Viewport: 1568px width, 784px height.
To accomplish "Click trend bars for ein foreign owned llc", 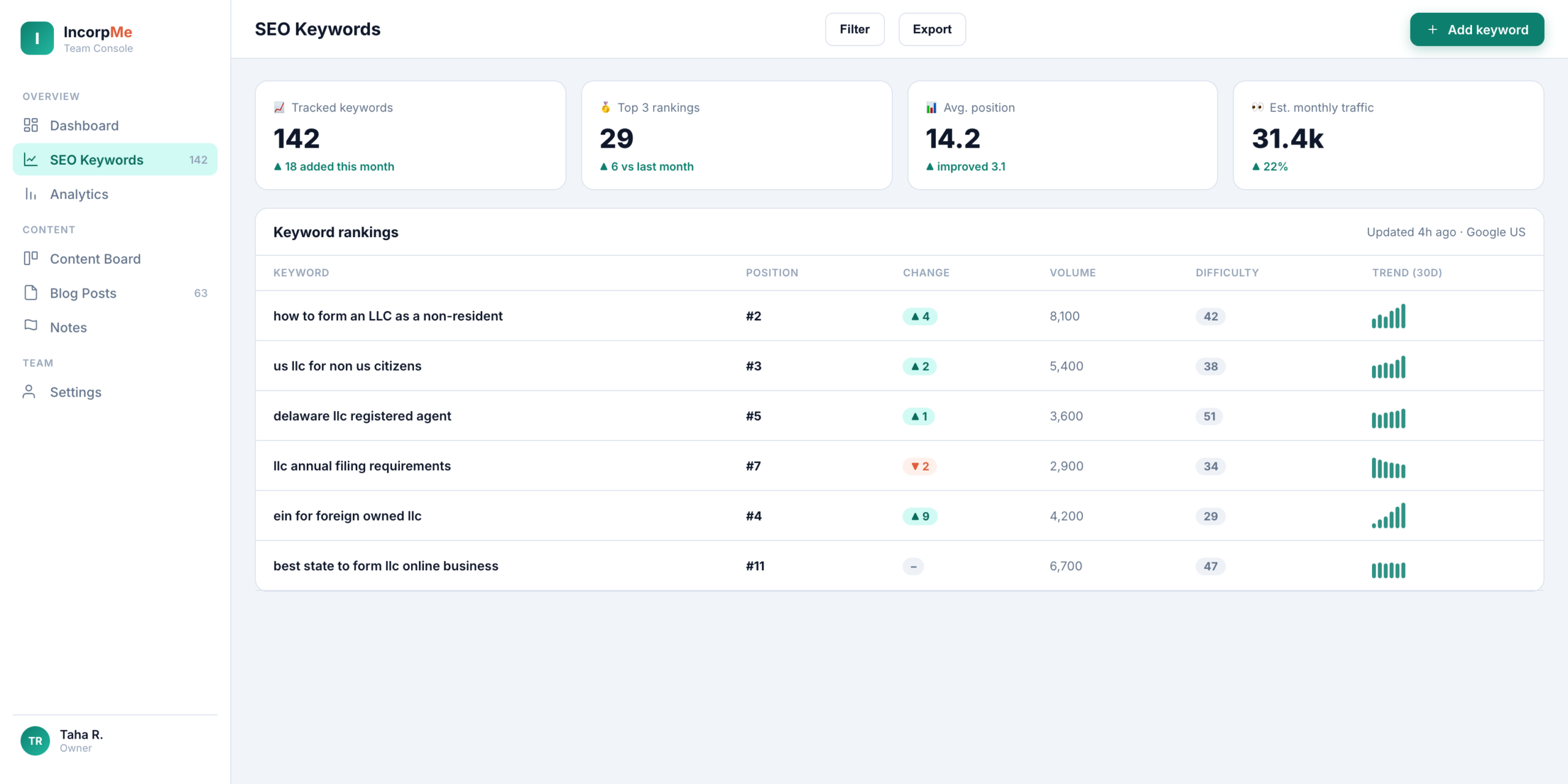I will [1389, 516].
